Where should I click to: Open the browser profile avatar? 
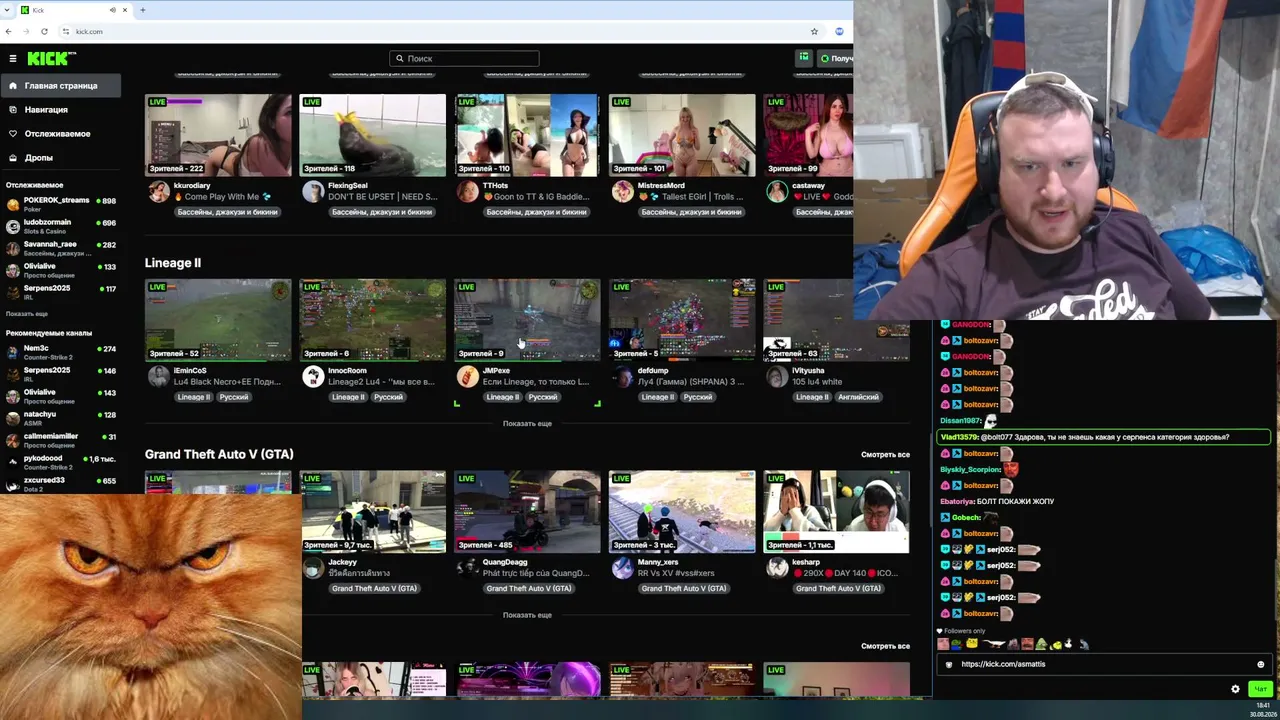click(839, 31)
